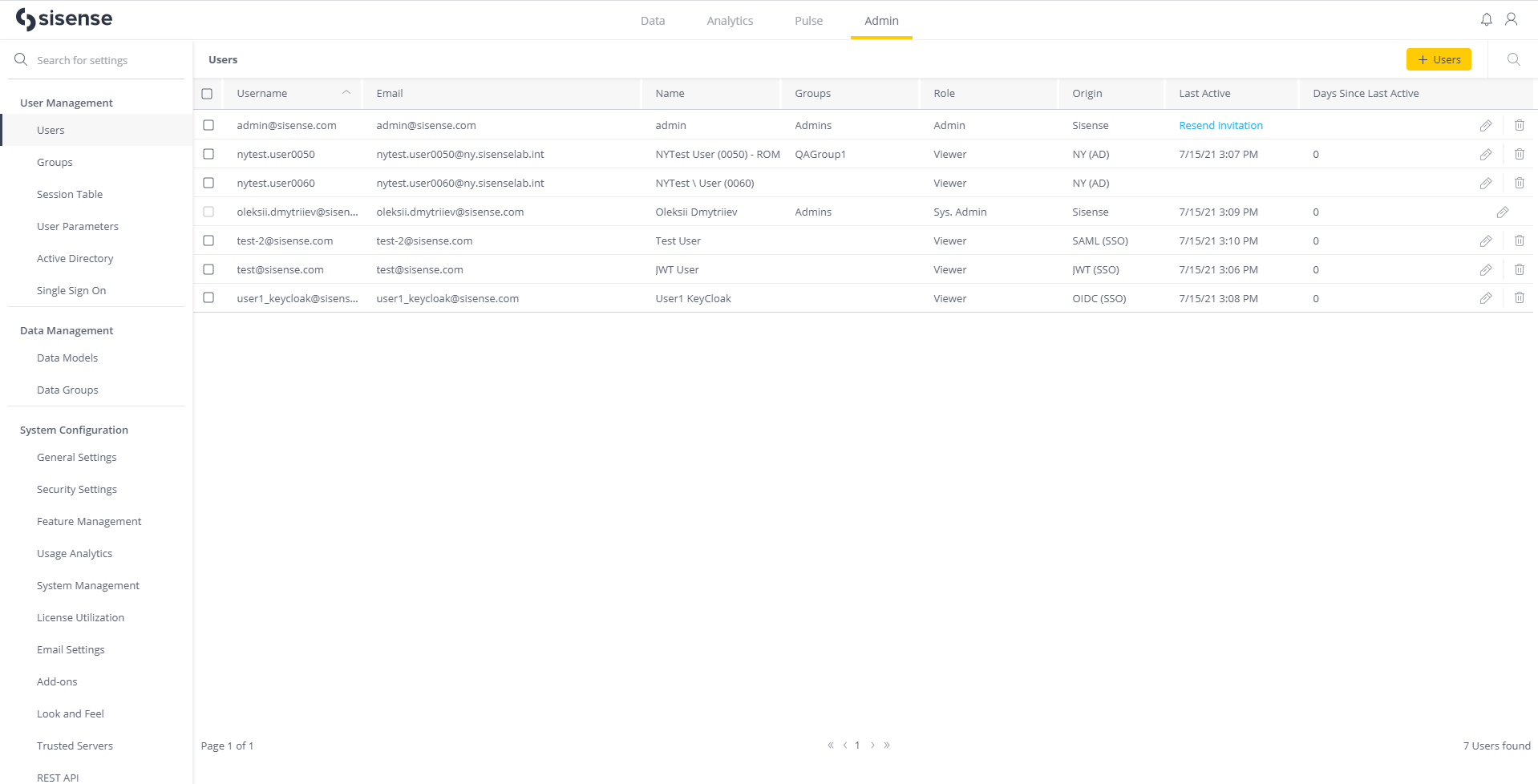
Task: Check the user1_keycloak row checkbox
Action: (208, 298)
